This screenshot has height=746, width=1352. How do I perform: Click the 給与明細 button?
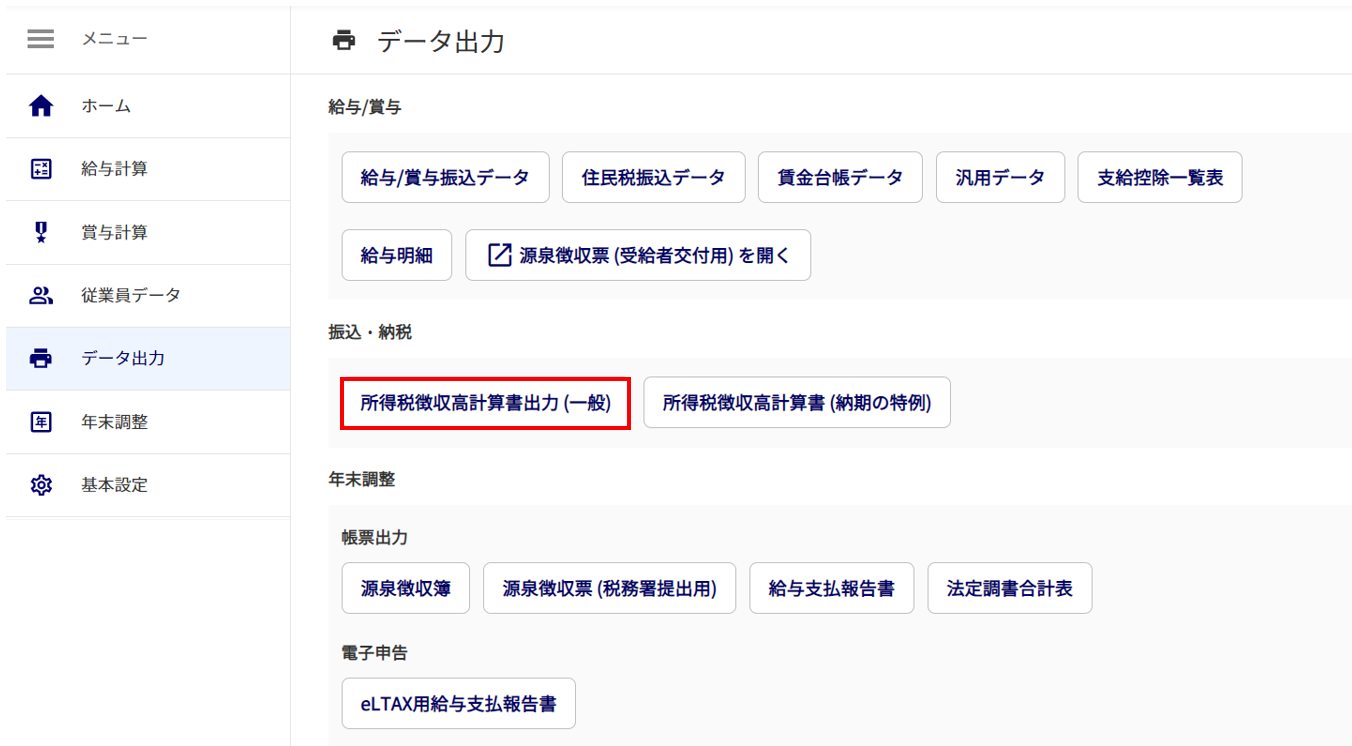click(397, 255)
